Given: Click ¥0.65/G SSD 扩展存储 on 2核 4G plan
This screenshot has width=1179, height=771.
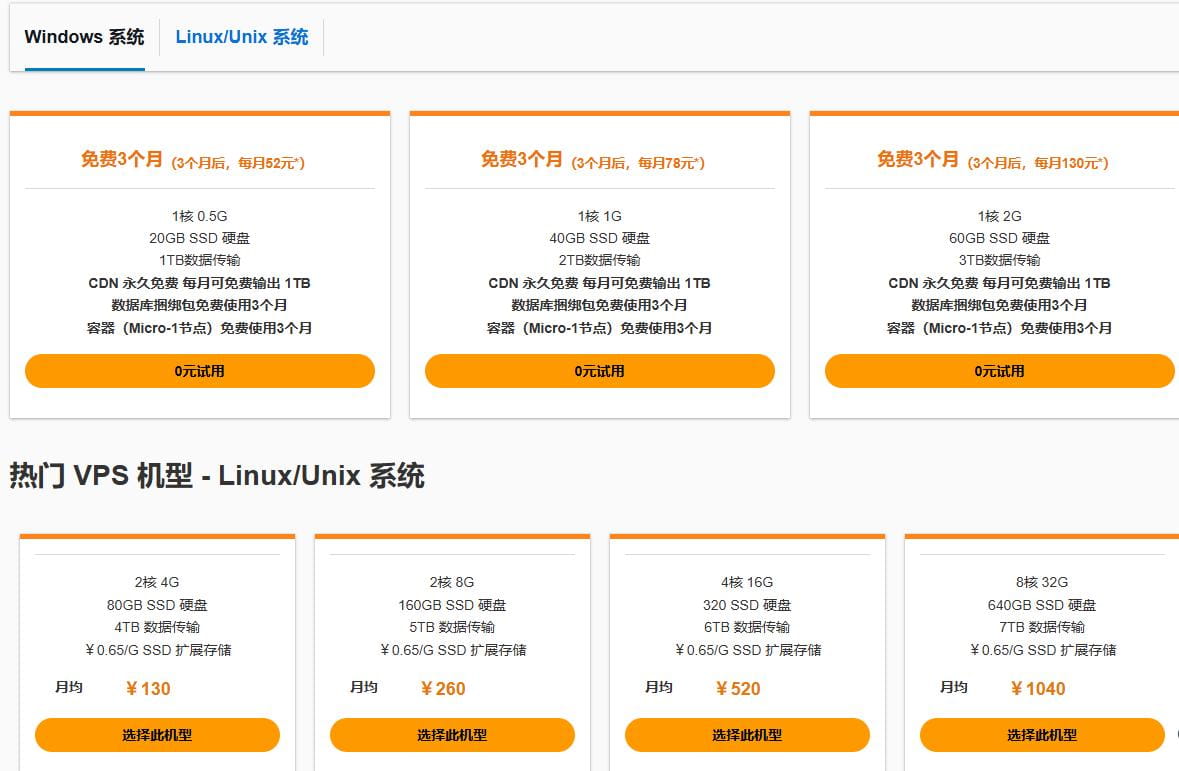Looking at the screenshot, I should pyautogui.click(x=156, y=649).
